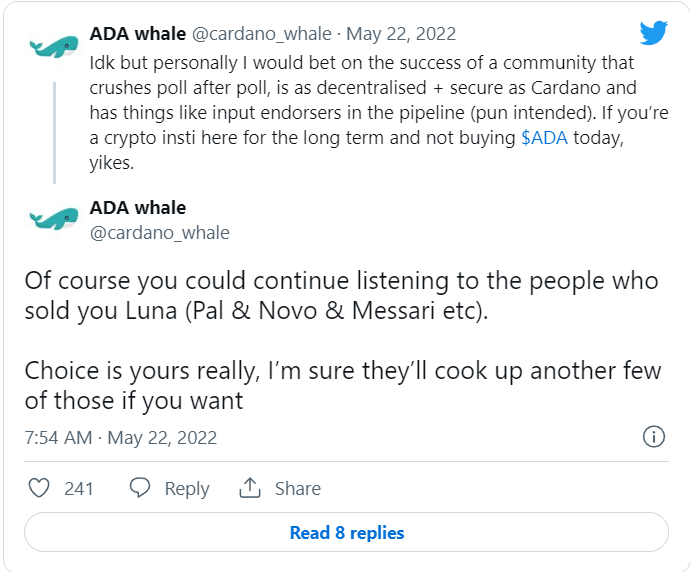Click the Share label

pos(298,488)
